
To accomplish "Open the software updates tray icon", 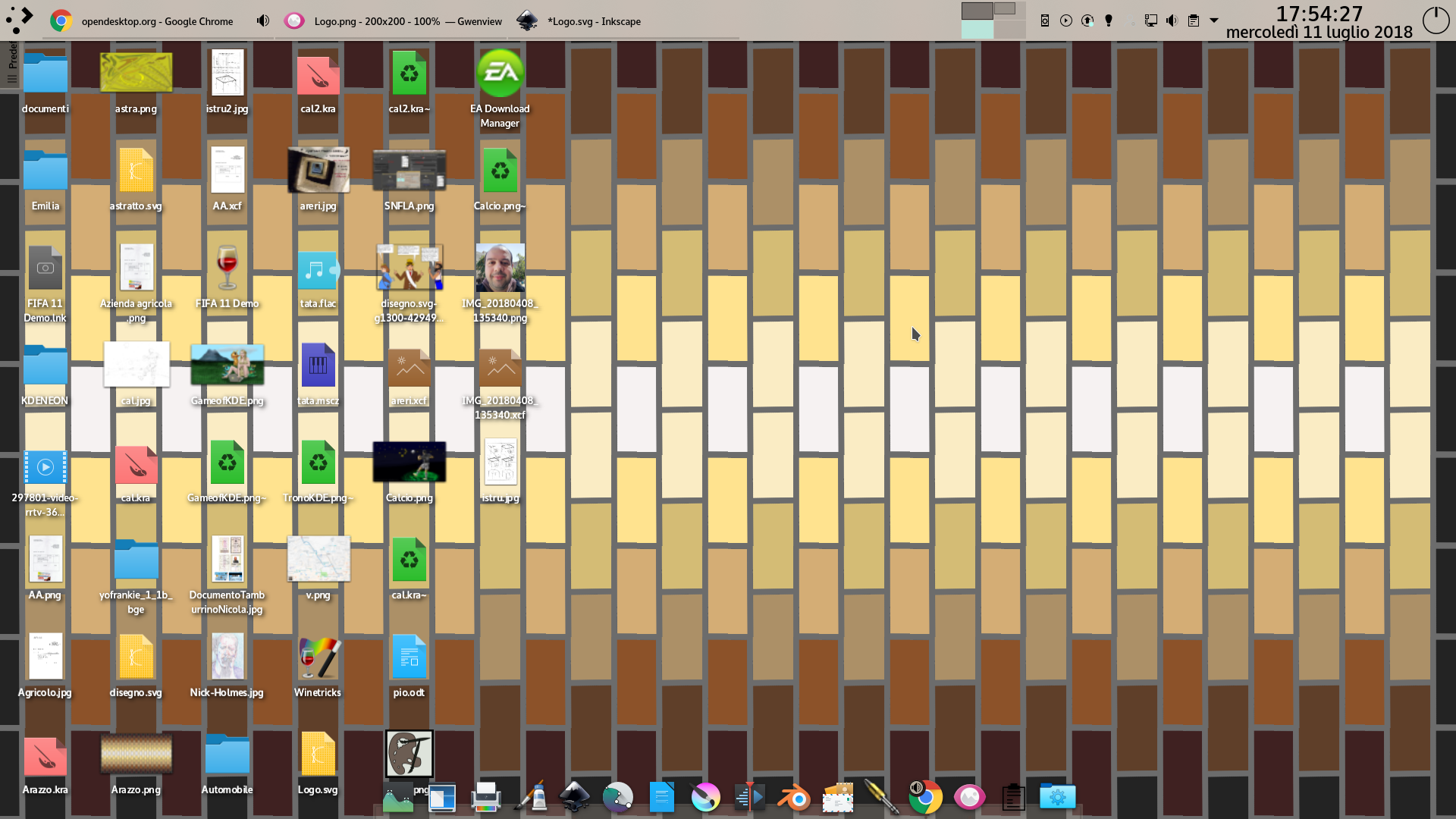I will pyautogui.click(x=1087, y=20).
